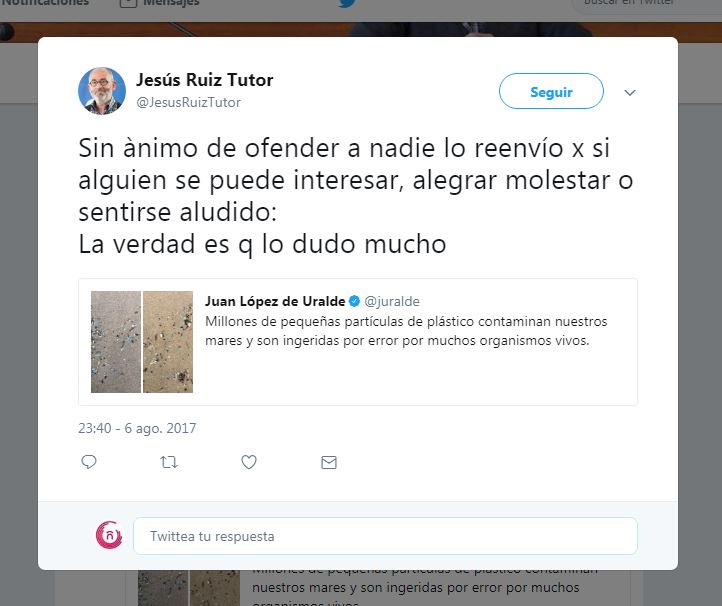This screenshot has width=722, height=606.
Task: Open the quoted tweet's left beach photo thumbnail
Action: coord(116,342)
